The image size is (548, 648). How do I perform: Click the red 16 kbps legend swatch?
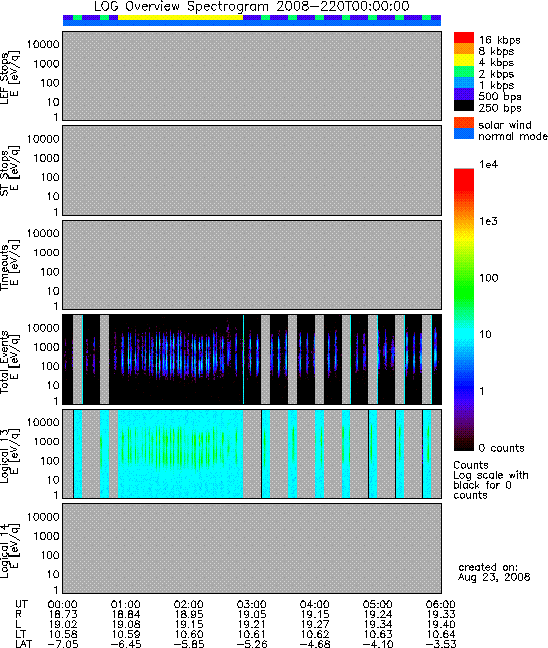[x=464, y=38]
